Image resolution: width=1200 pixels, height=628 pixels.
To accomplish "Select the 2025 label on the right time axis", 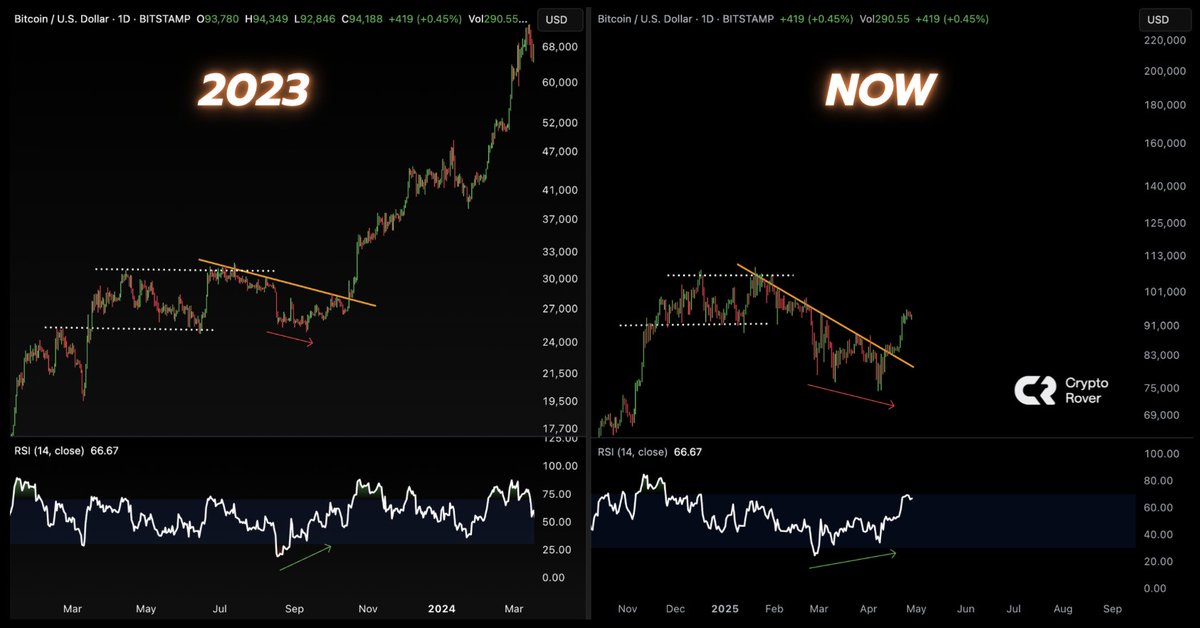I will pyautogui.click(x=725, y=608).
